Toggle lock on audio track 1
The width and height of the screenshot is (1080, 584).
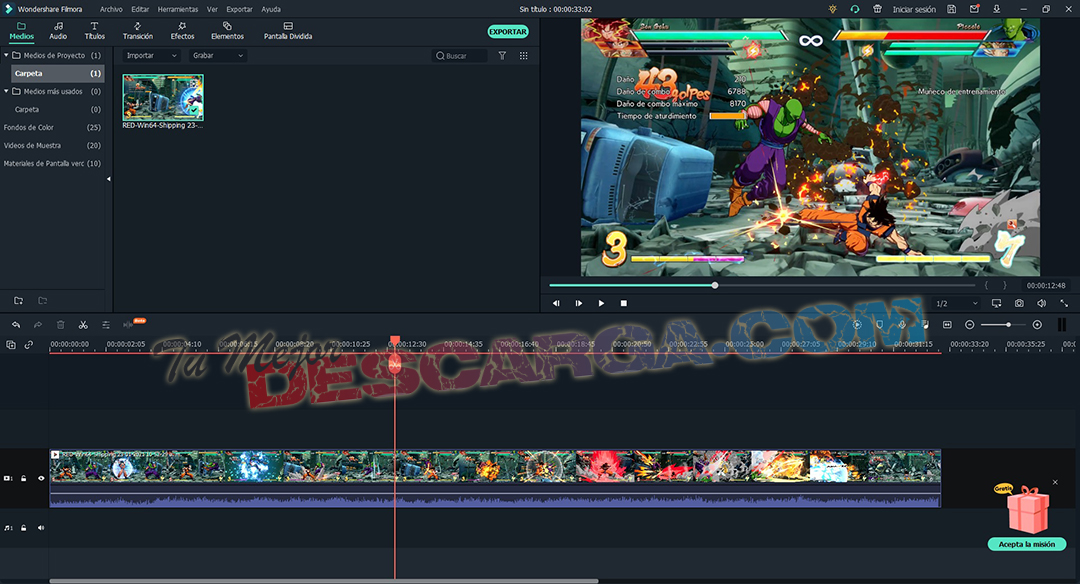(x=23, y=528)
